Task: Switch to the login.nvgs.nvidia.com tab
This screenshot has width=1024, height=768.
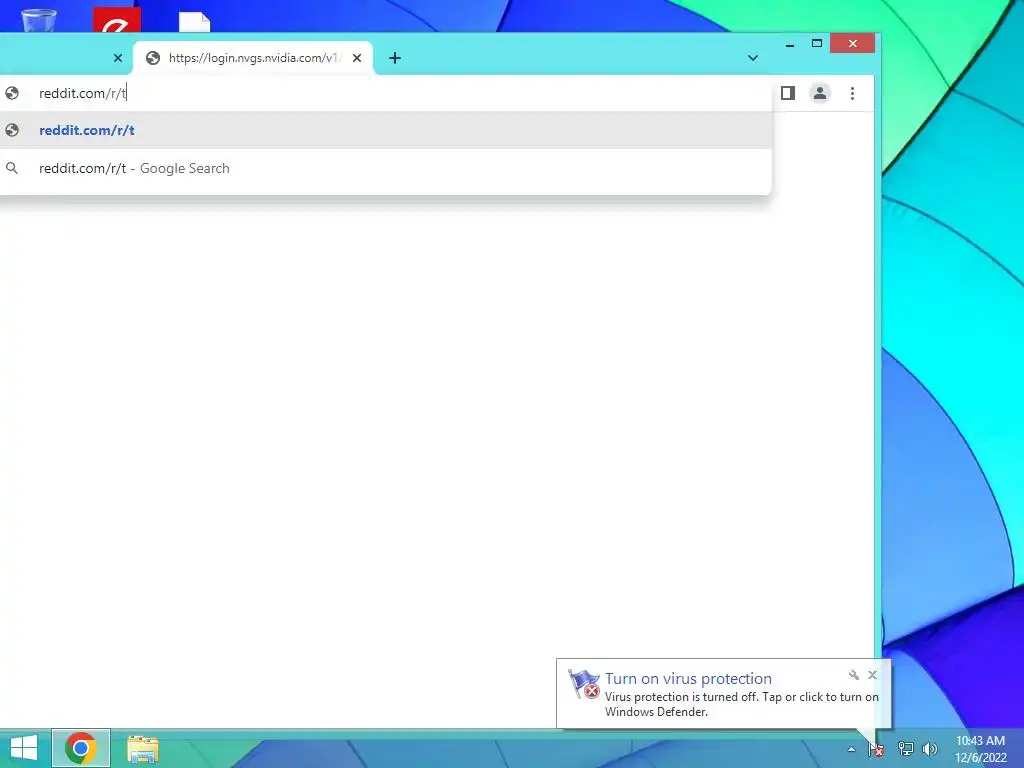Action: (253, 58)
